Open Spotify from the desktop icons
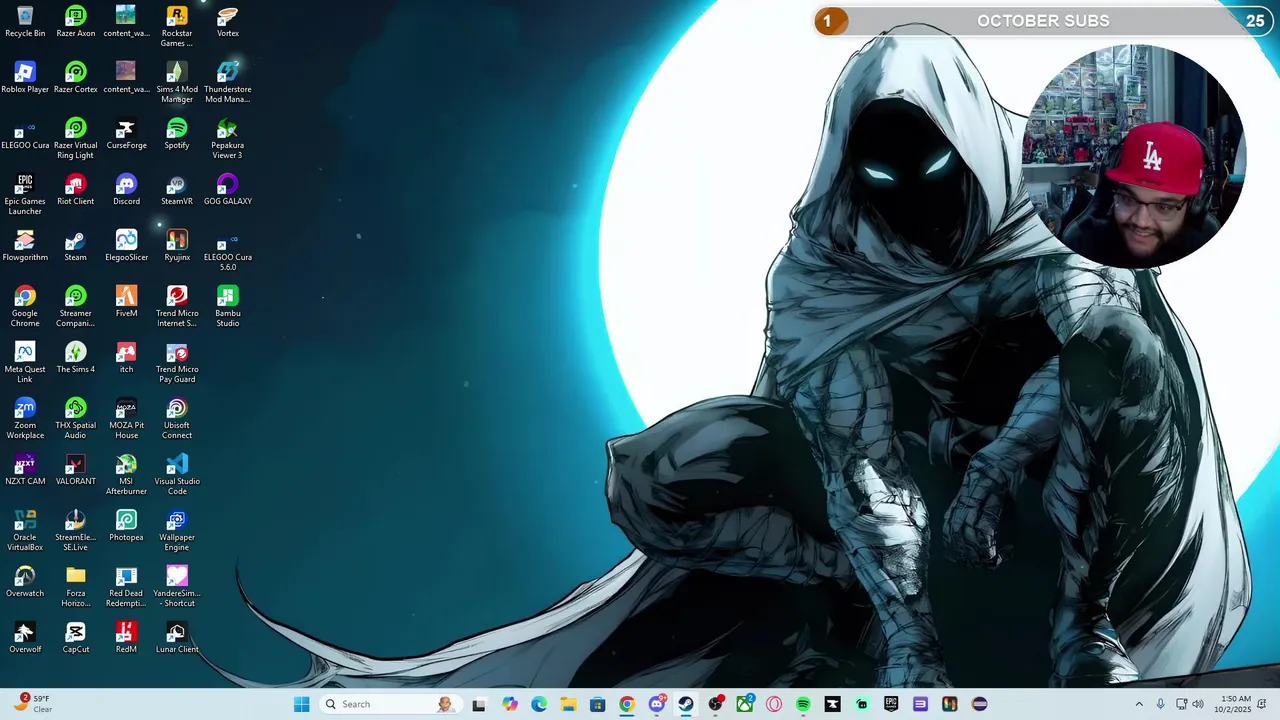Viewport: 1280px width, 720px height. 177,133
